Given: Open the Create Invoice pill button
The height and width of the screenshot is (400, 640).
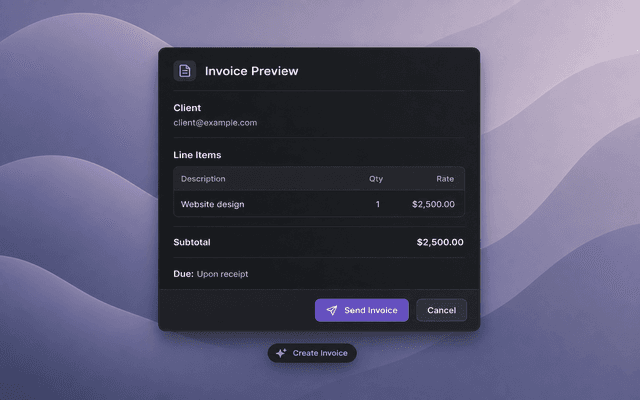Looking at the screenshot, I should point(312,353).
